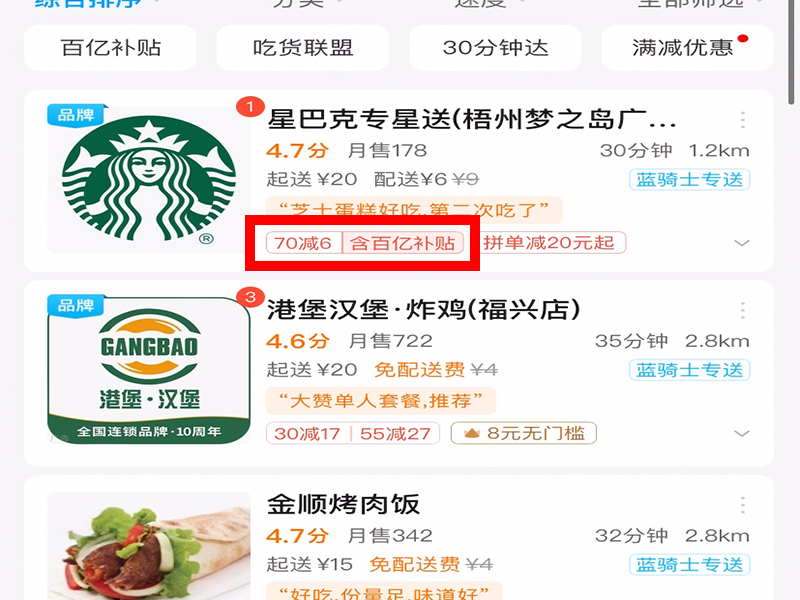Tap the 金顺烤肉饭 food photo

point(148,546)
